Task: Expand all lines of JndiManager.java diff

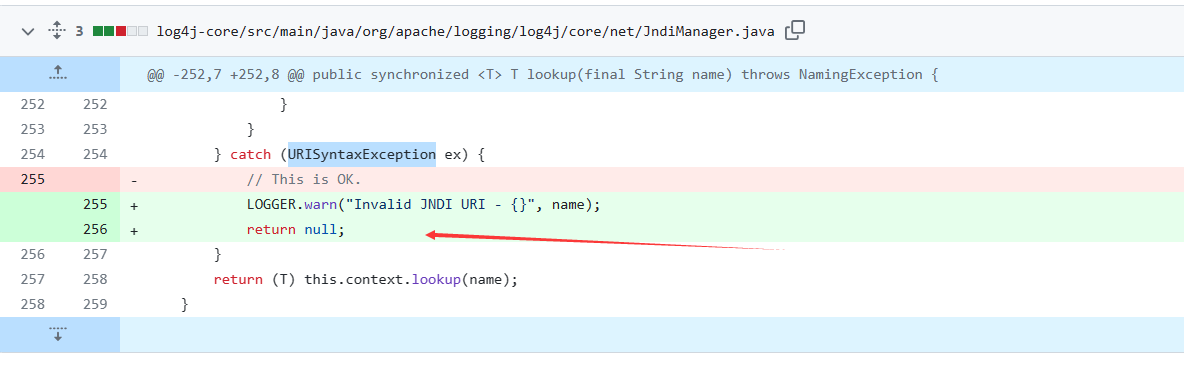Action: tap(57, 31)
